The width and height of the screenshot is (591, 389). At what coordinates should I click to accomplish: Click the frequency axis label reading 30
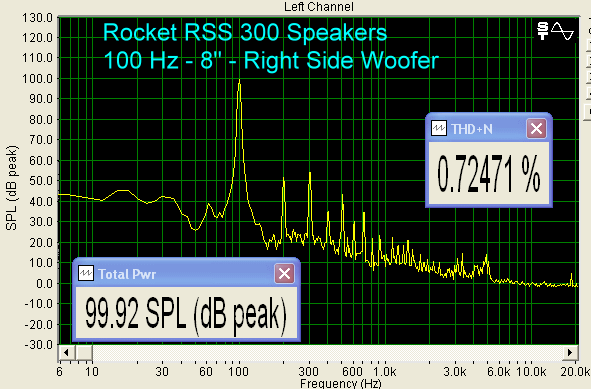pos(162,372)
